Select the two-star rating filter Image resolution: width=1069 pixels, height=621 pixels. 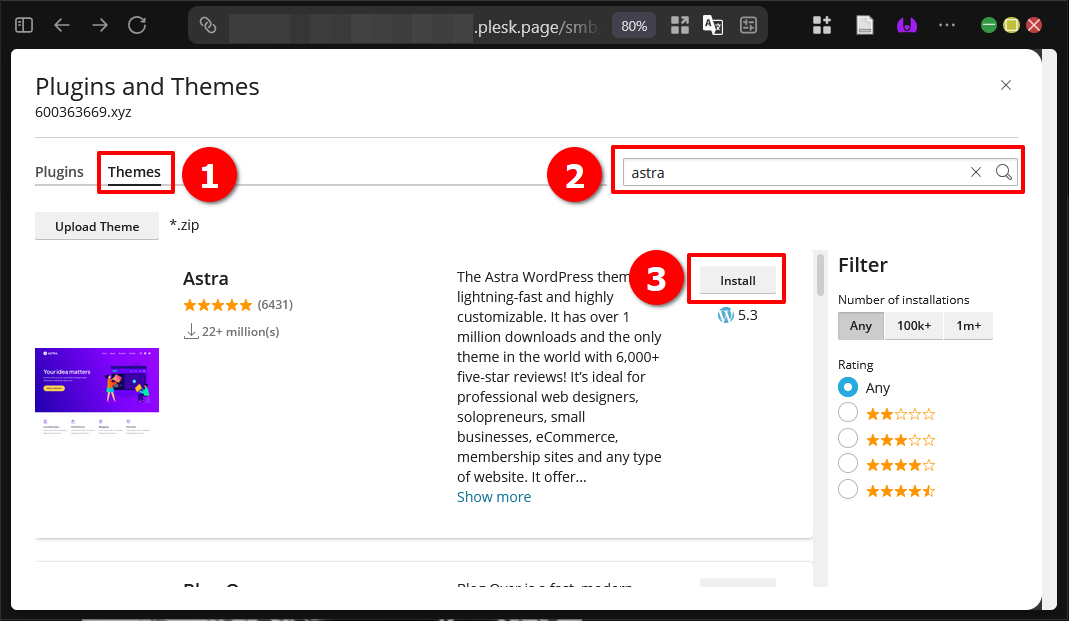(847, 413)
